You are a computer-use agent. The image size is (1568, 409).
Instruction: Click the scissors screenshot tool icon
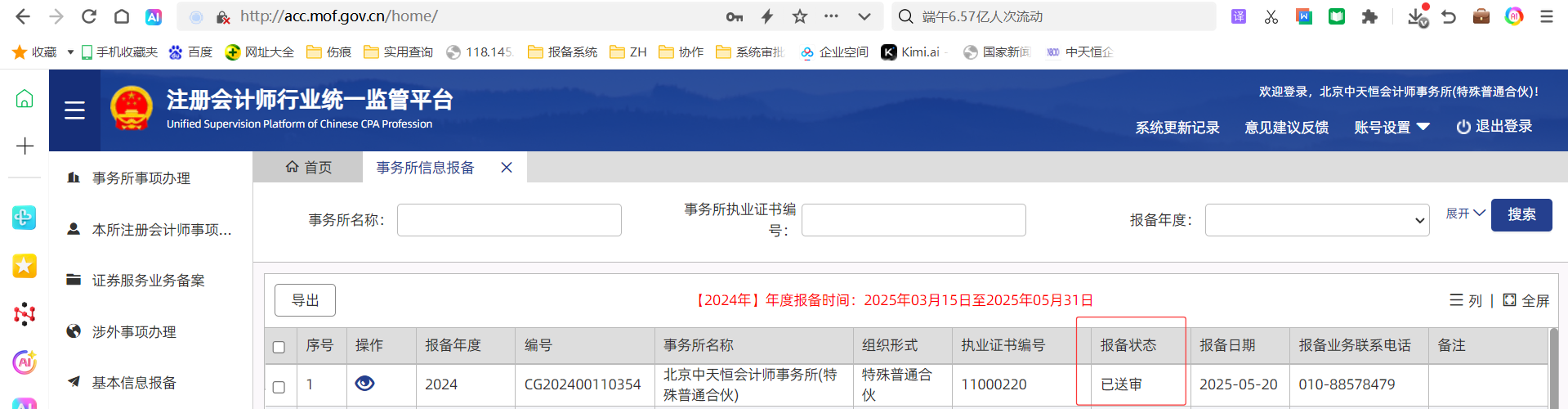pyautogui.click(x=1271, y=16)
